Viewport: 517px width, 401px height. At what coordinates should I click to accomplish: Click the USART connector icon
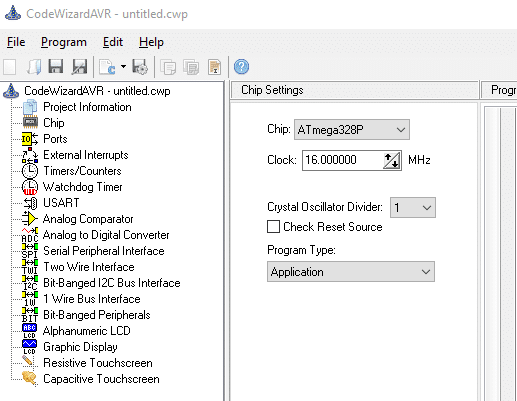pyautogui.click(x=30, y=203)
